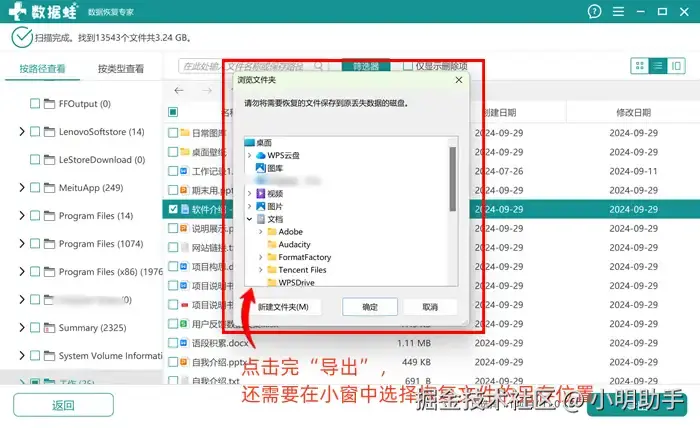The width and height of the screenshot is (700, 428).
Task: Select 图库 gallery folder in dialog
Action: pyautogui.click(x=270, y=168)
